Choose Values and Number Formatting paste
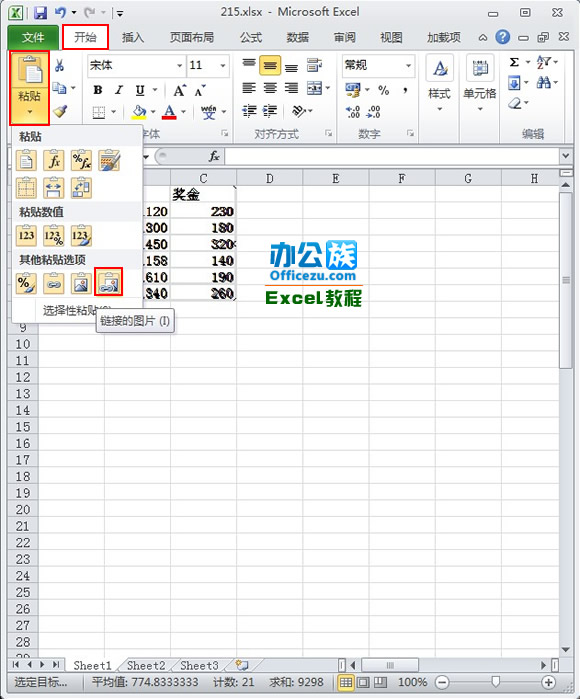 click(54, 236)
